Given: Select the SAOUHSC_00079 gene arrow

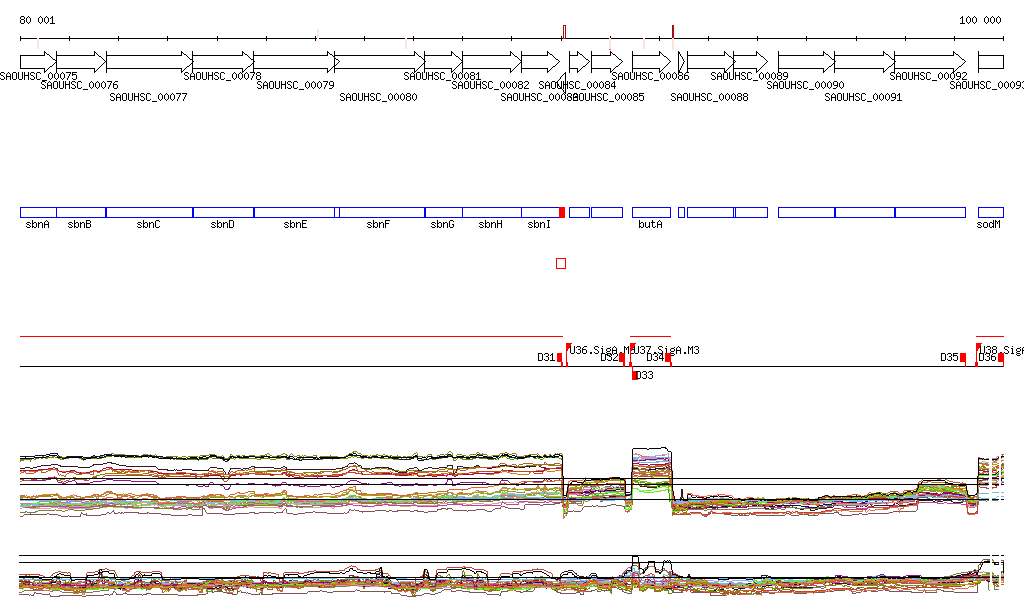Looking at the screenshot, I should point(295,63).
